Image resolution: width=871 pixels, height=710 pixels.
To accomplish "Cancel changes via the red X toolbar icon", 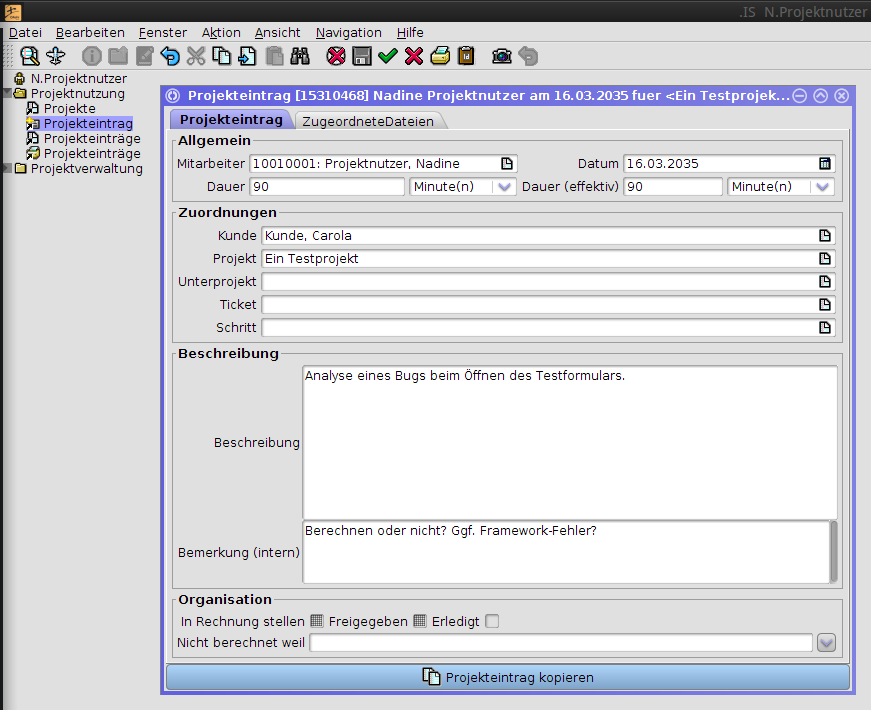I will pyautogui.click(x=413, y=56).
